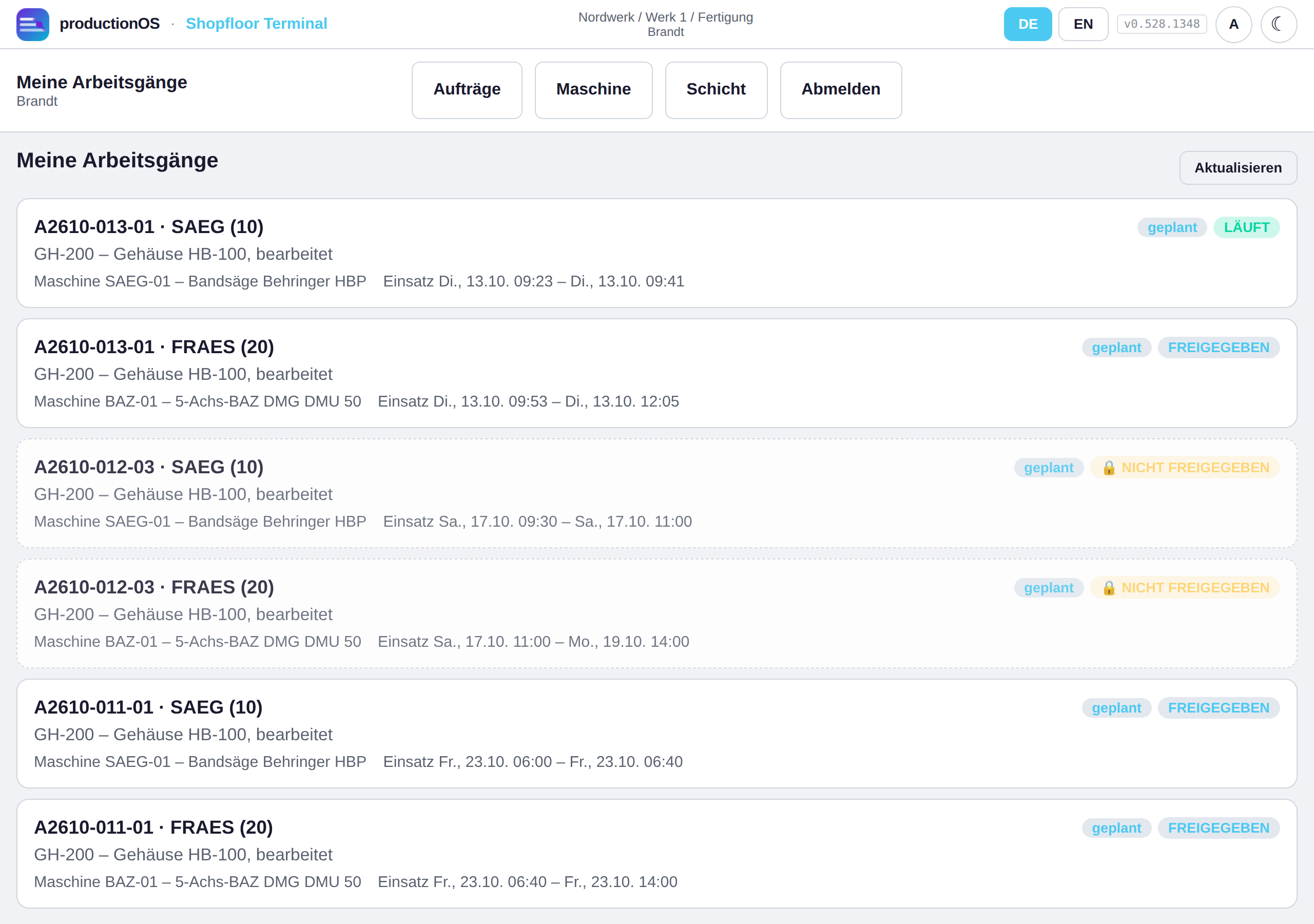Click Nordwerk / Werk 1 / Fertigung breadcrumb
The height and width of the screenshot is (924, 1314).
pyautogui.click(x=666, y=17)
